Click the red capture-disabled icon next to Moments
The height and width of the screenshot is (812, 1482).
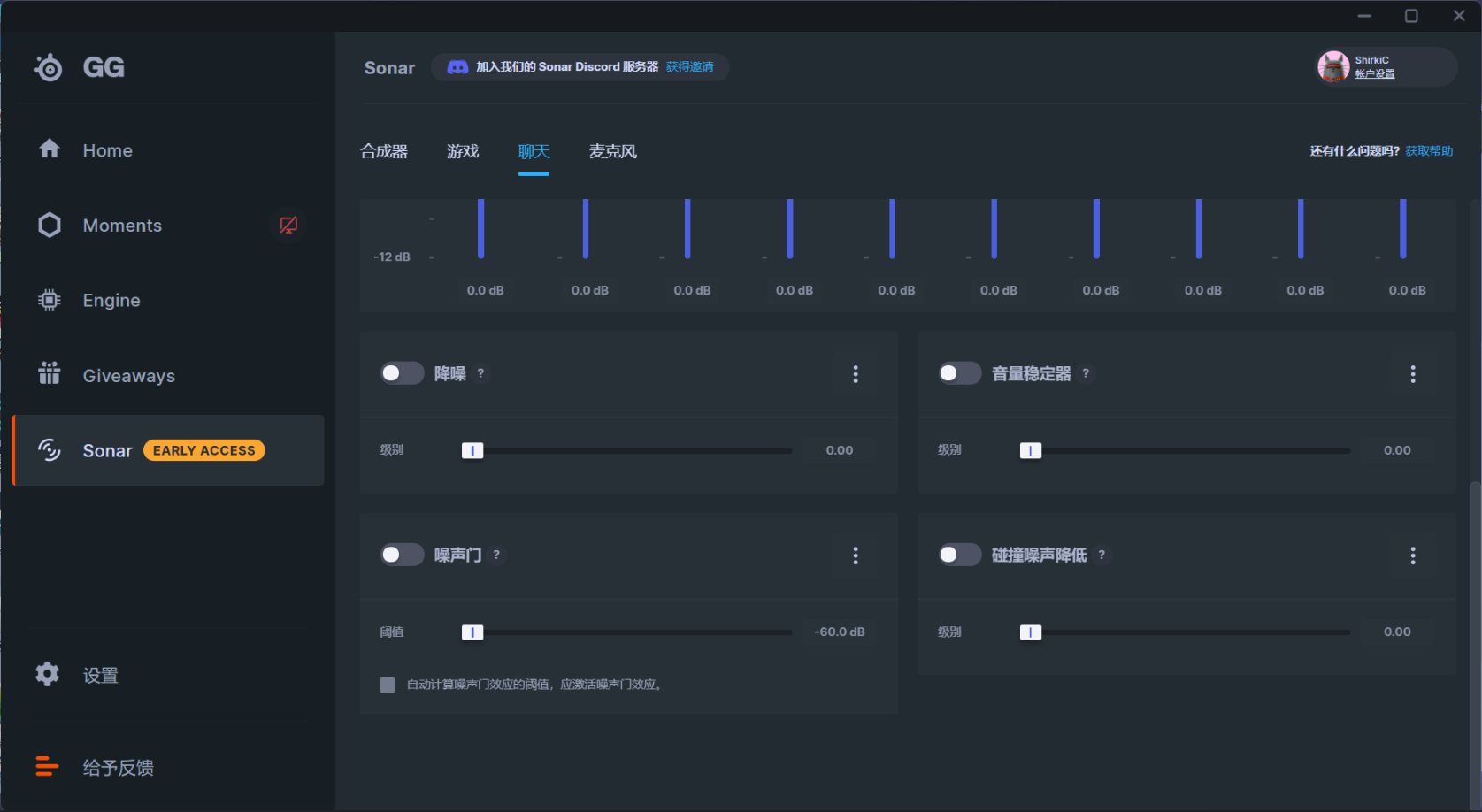pos(288,225)
